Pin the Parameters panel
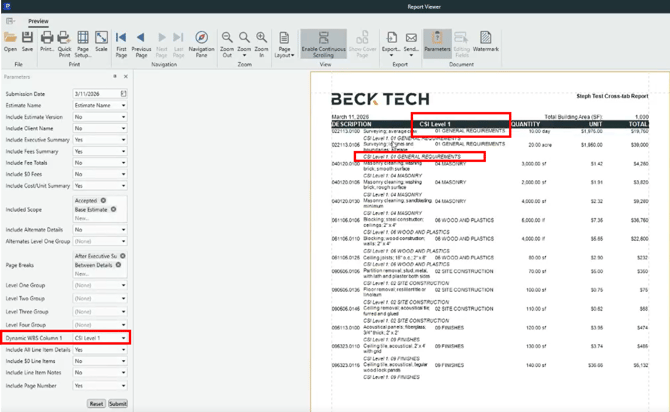The height and width of the screenshot is (412, 670). (115, 77)
